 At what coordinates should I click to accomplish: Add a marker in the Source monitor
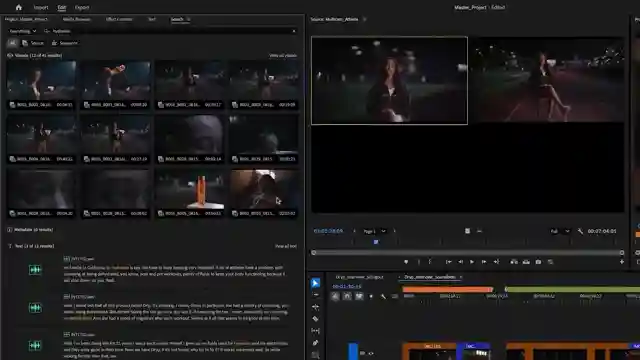(x=406, y=262)
